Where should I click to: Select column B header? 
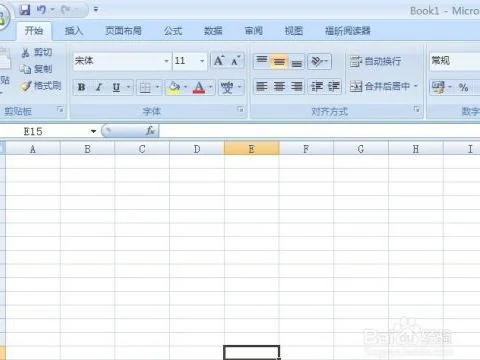coord(87,149)
